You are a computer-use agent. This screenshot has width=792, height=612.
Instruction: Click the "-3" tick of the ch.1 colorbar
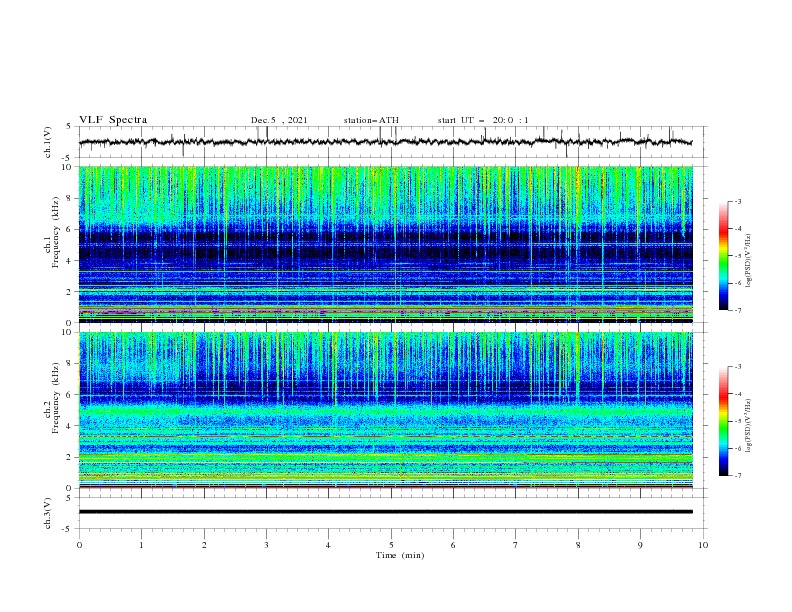pos(738,202)
